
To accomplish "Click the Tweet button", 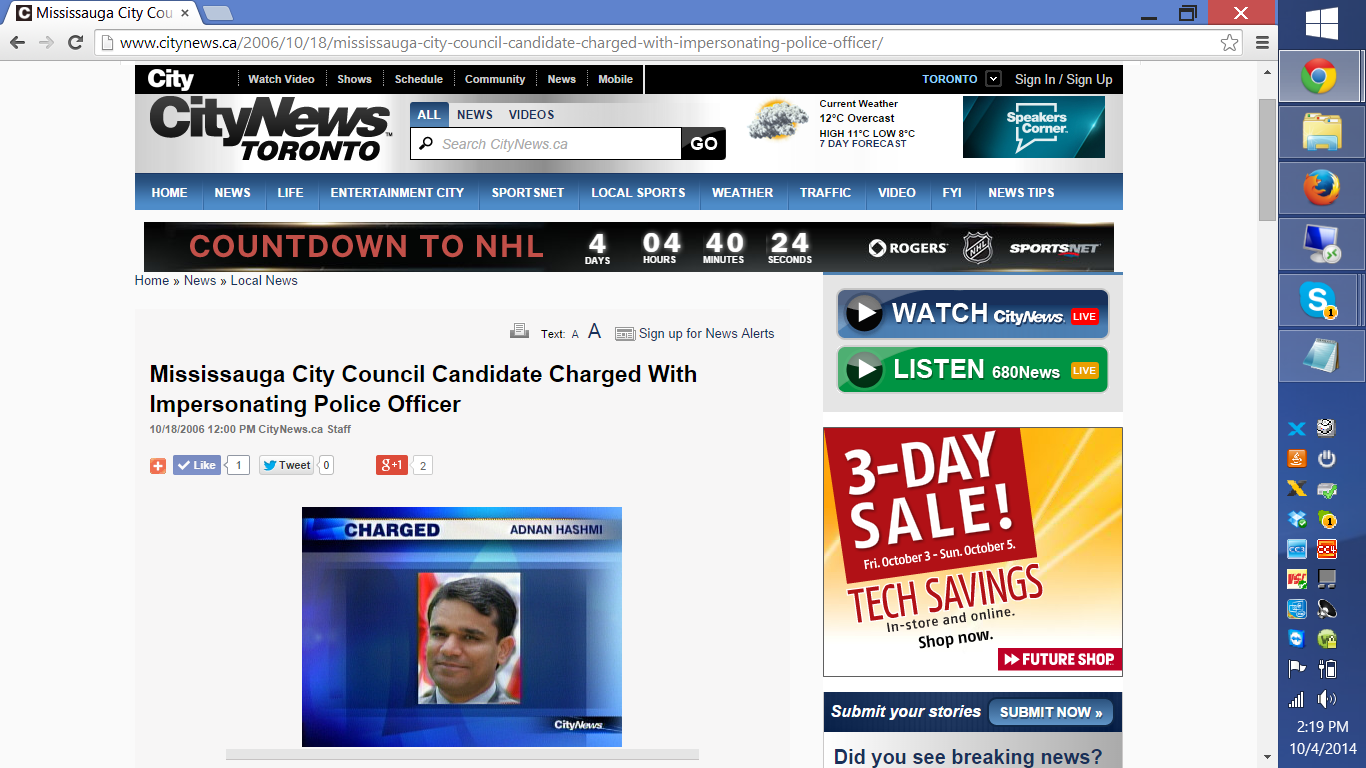I will 287,465.
